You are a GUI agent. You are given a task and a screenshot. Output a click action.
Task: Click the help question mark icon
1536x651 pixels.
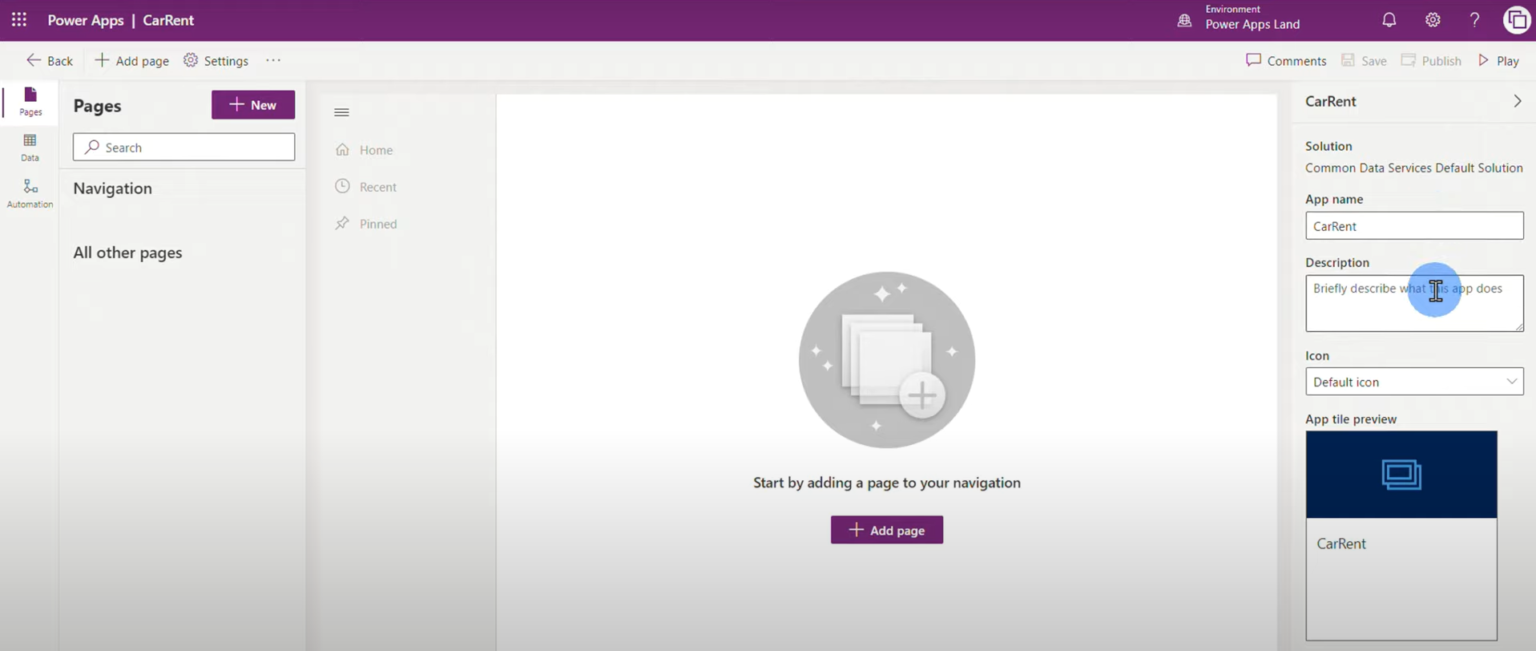coord(1475,20)
